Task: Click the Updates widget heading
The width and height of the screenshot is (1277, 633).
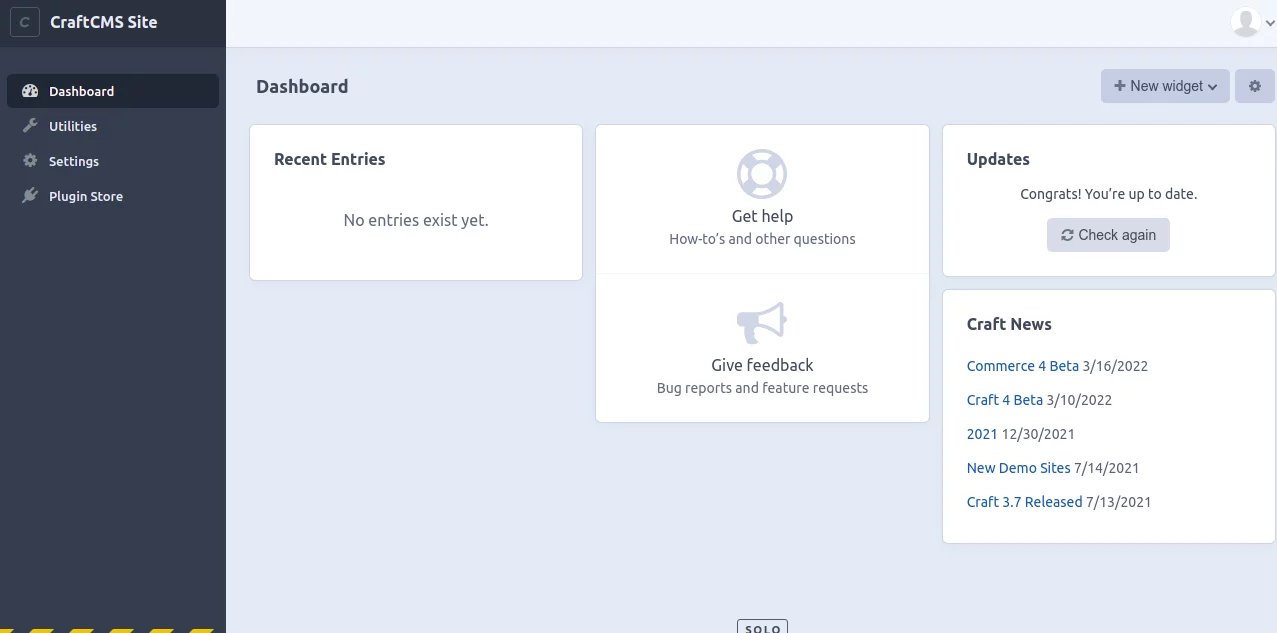Action: coord(998,159)
